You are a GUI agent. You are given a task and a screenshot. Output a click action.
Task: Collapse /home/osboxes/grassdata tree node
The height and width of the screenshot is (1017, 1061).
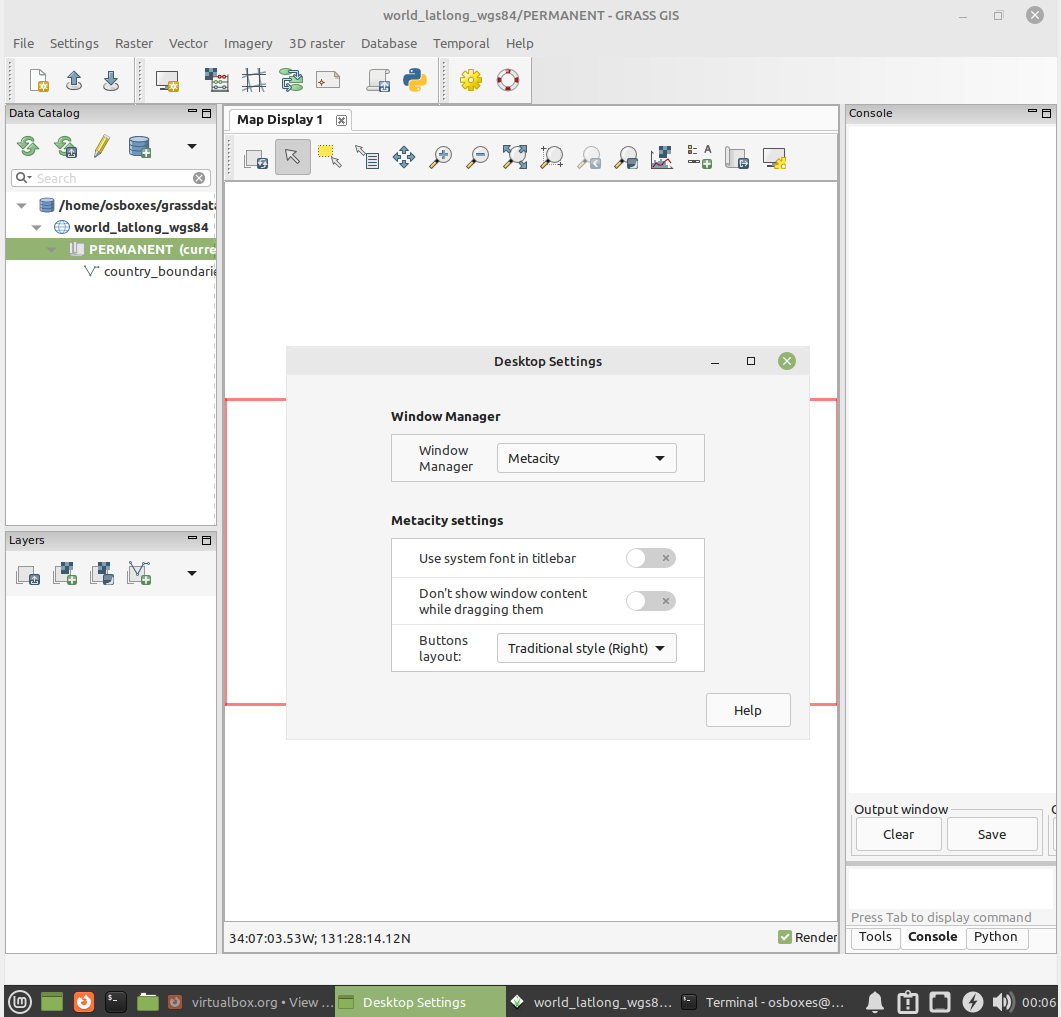click(22, 205)
